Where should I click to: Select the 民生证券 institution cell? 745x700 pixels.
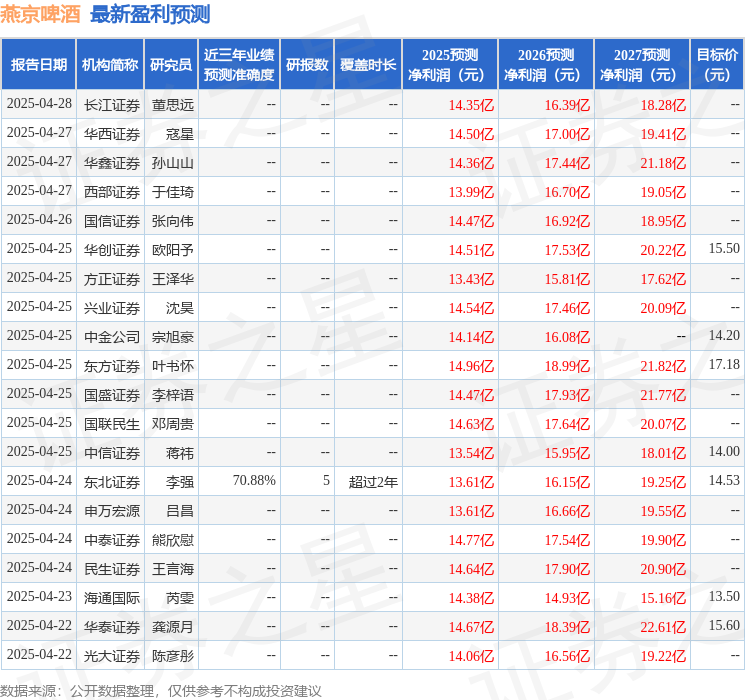(x=112, y=569)
